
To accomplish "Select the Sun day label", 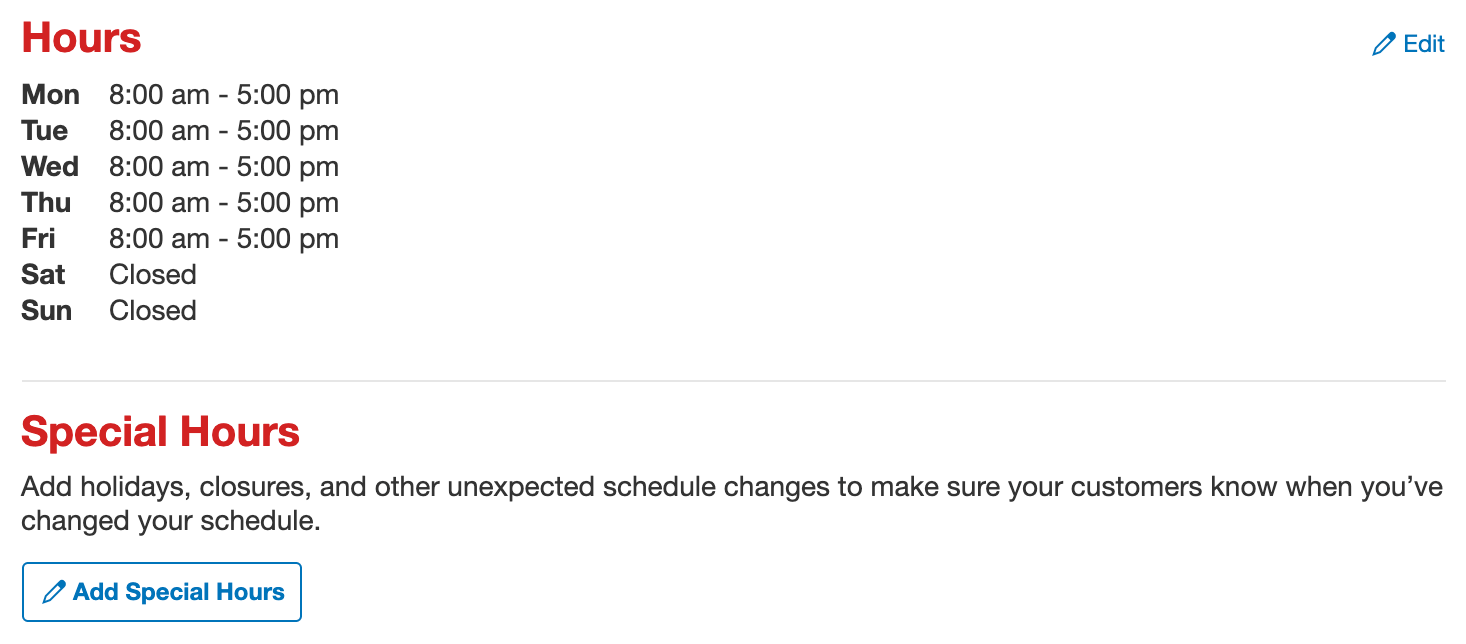I will coord(47,311).
